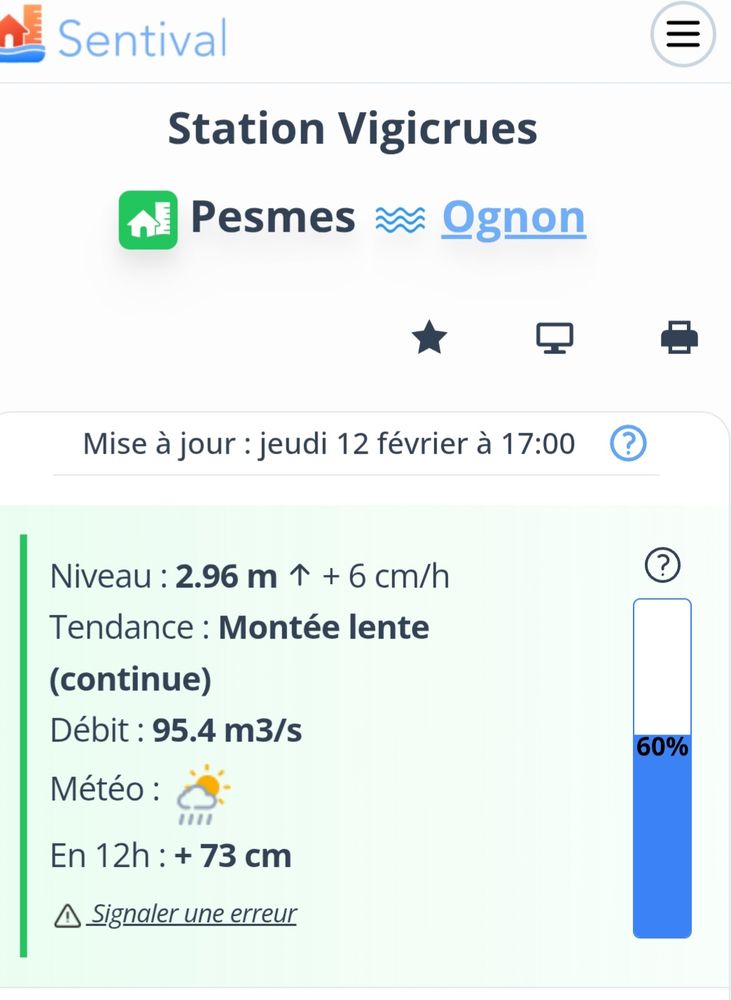Open help above the level gauge
Screen dimensions: 731x1000
pyautogui.click(x=663, y=566)
